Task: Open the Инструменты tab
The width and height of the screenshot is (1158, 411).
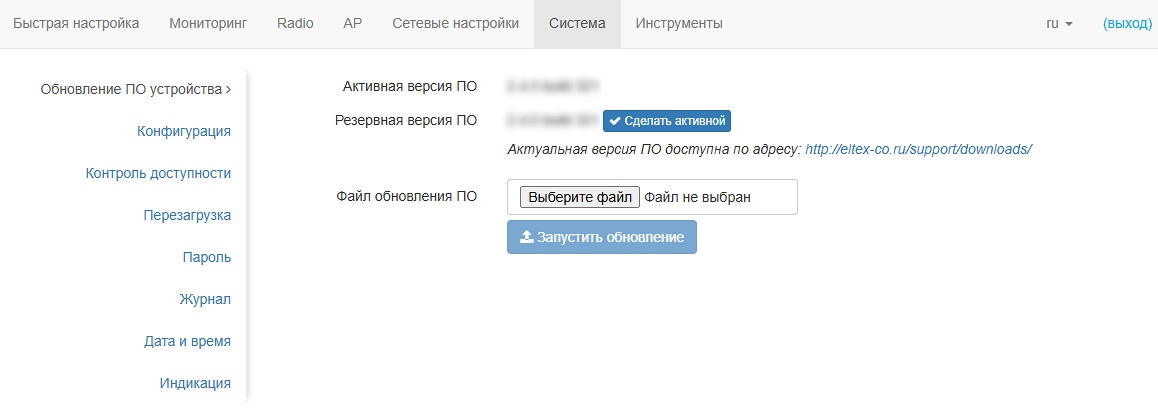Action: (x=679, y=23)
